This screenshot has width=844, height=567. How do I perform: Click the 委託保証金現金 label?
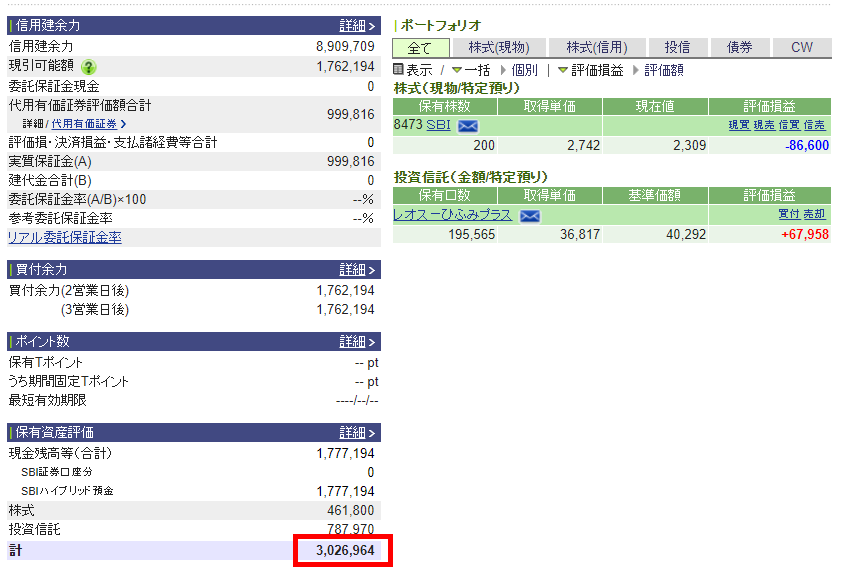click(x=54, y=86)
